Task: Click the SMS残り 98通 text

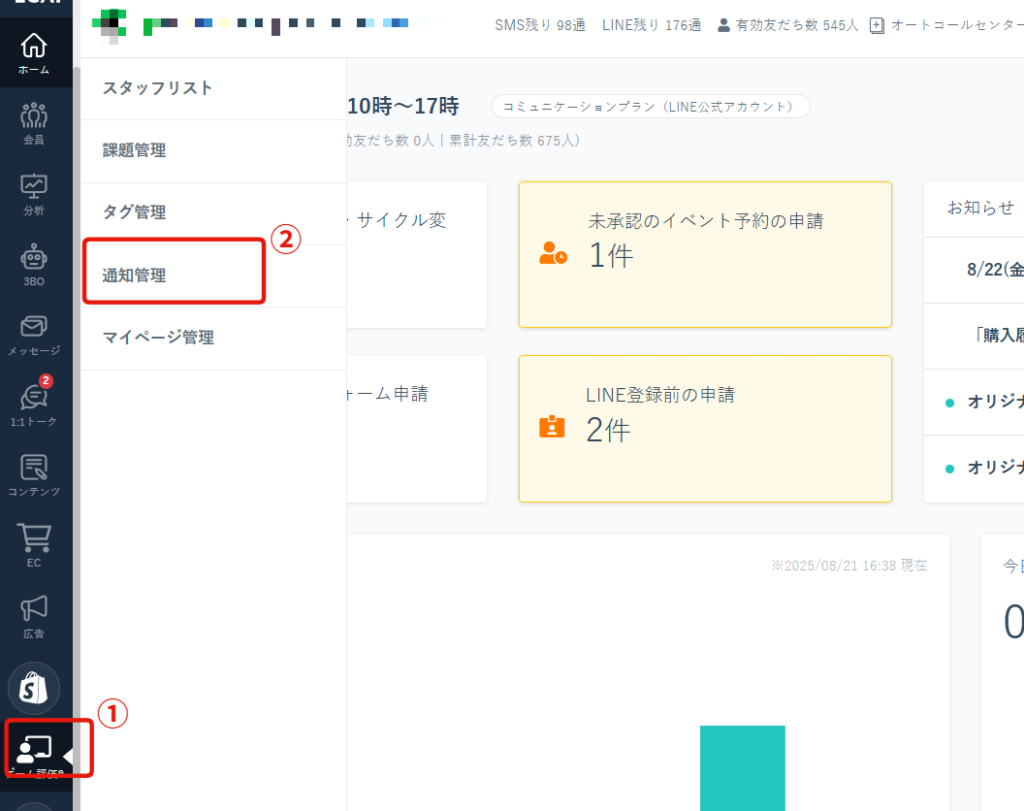Action: point(540,25)
